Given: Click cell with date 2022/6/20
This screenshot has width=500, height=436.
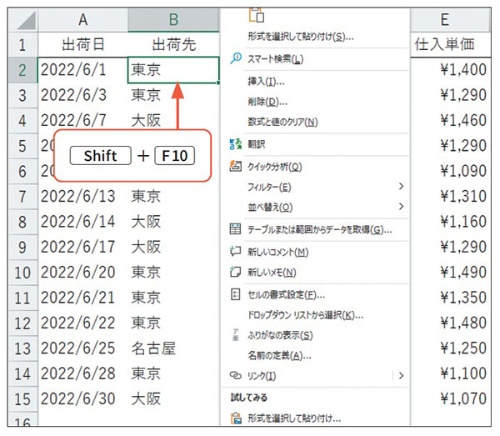Looking at the screenshot, I should pos(83,272).
